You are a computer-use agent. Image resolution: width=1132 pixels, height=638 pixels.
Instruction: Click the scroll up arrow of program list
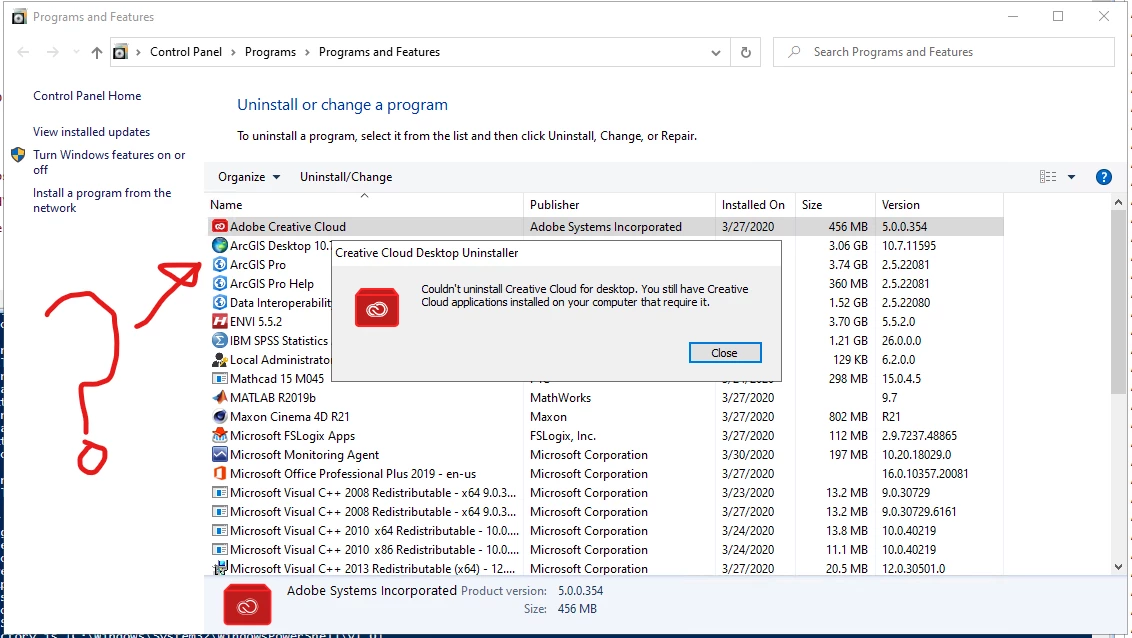(x=1118, y=203)
